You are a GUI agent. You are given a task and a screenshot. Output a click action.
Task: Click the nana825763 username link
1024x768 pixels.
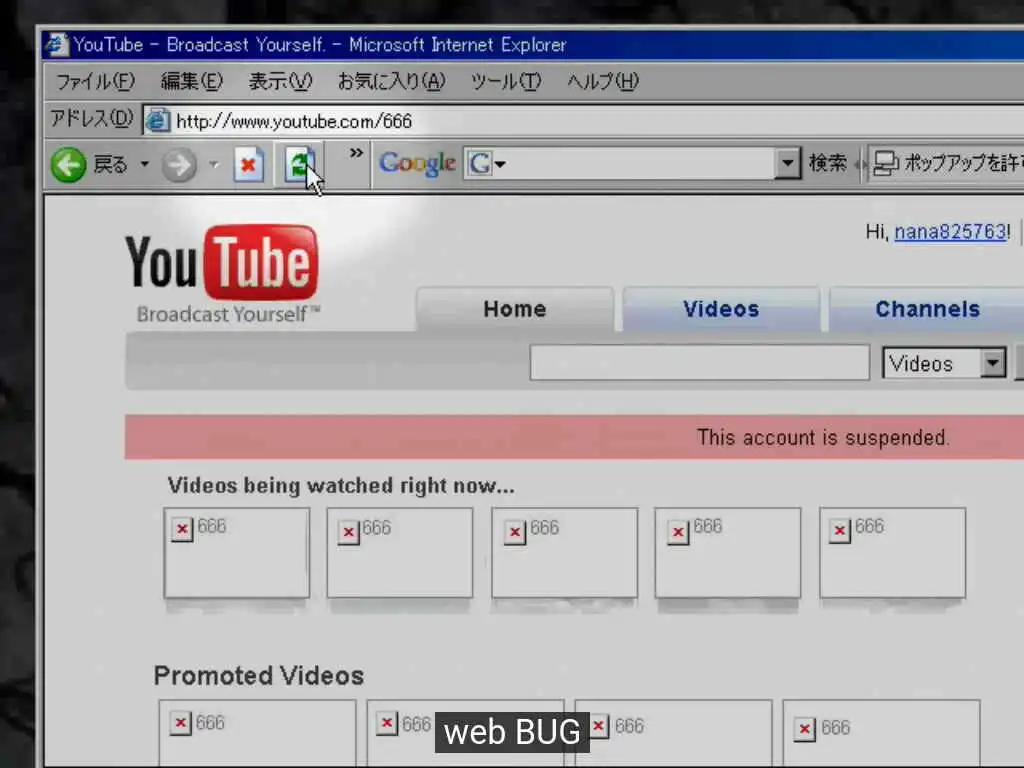tap(950, 231)
